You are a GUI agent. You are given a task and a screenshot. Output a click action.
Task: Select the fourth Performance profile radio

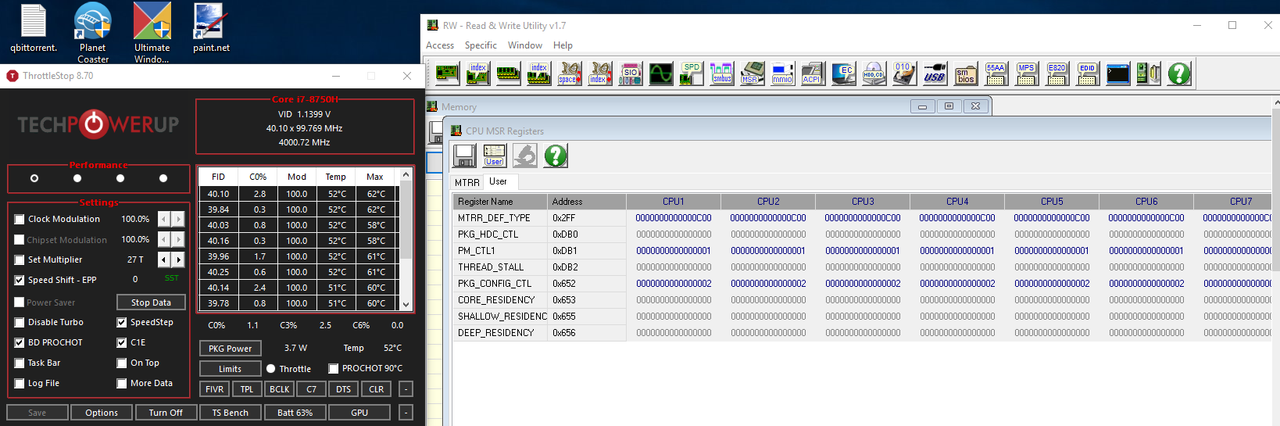coord(163,179)
